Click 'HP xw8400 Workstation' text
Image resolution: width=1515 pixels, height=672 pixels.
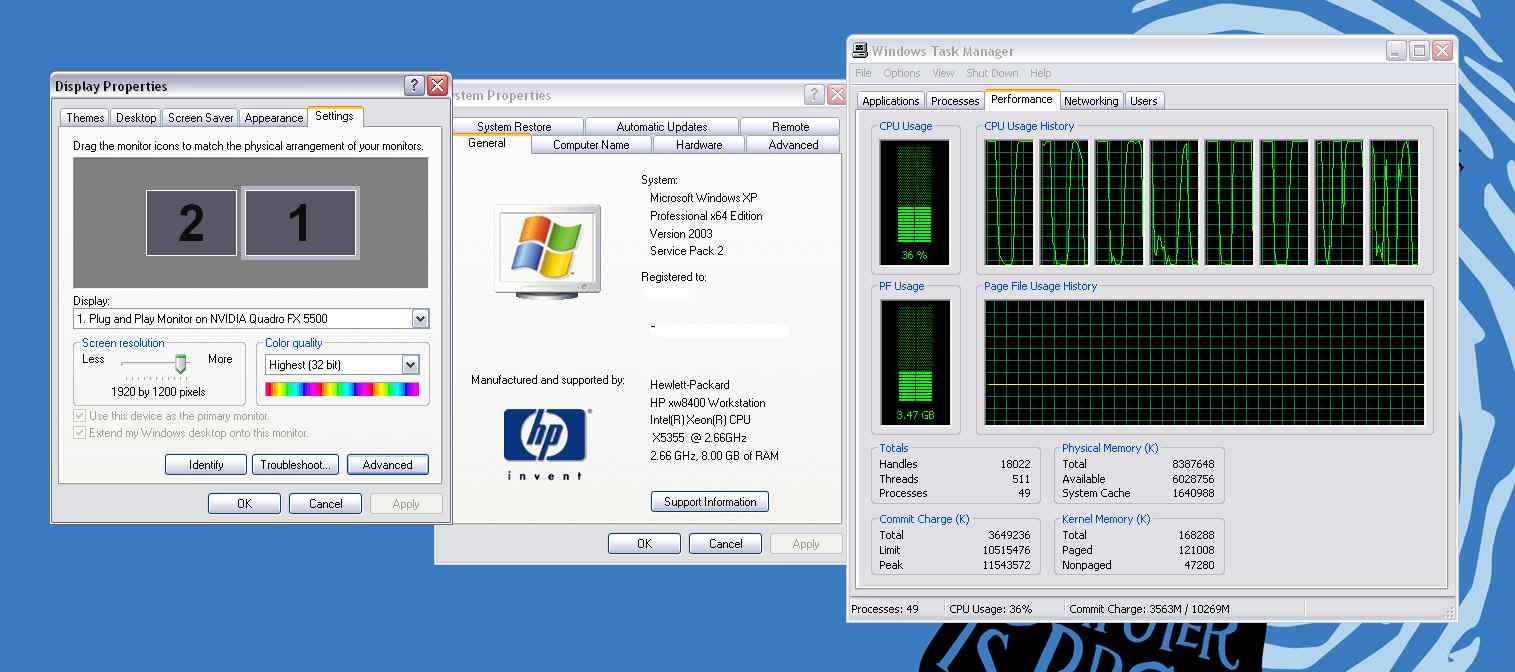[x=707, y=402]
